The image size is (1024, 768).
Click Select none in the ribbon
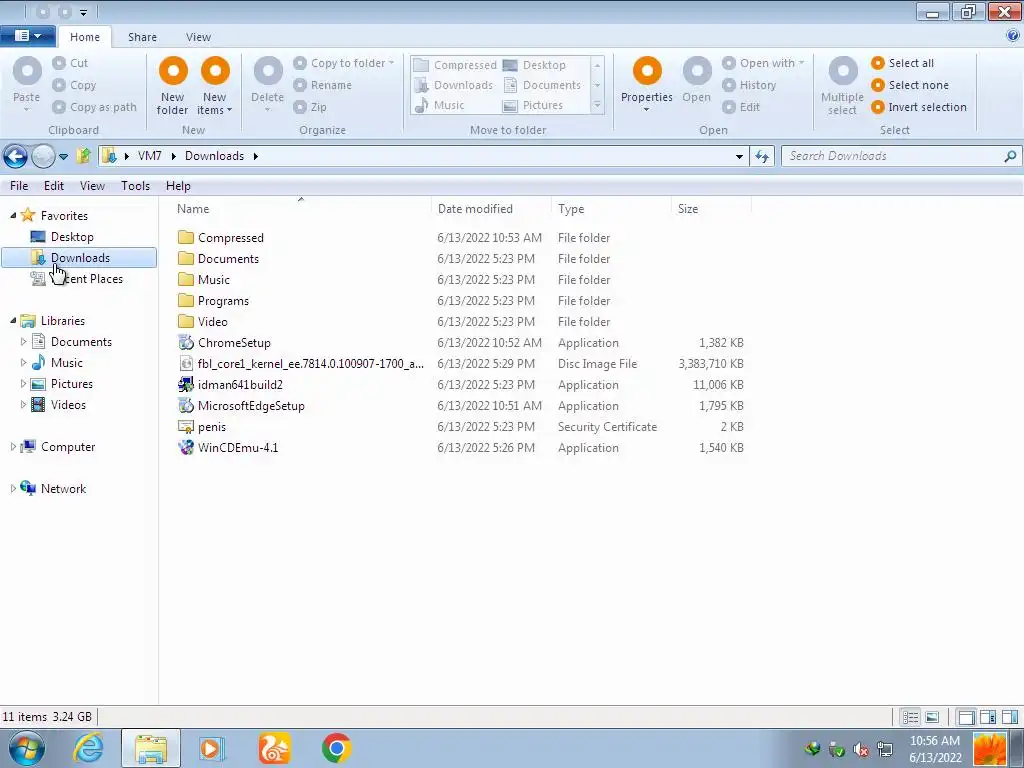910,85
